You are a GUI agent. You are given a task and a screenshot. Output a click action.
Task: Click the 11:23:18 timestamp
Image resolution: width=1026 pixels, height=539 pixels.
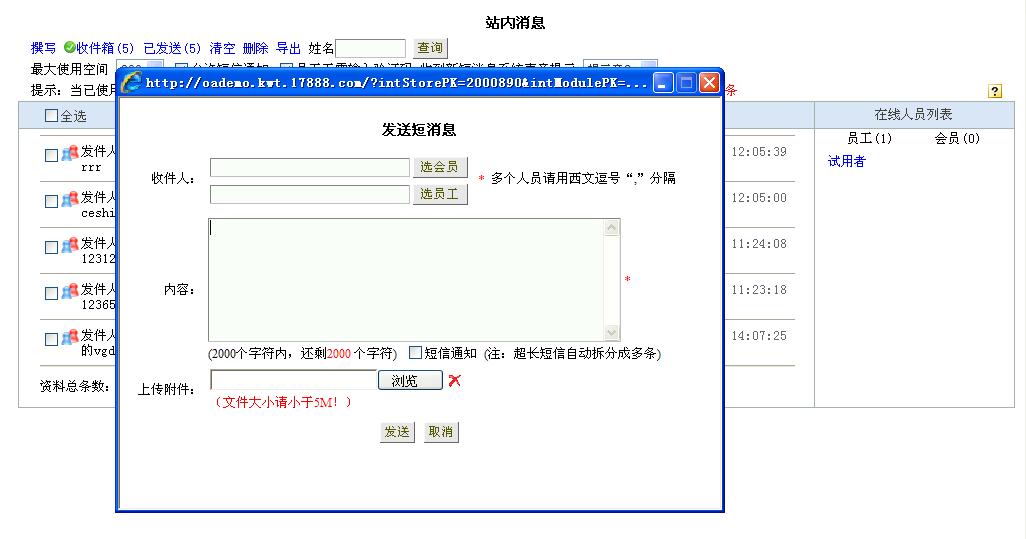point(759,289)
